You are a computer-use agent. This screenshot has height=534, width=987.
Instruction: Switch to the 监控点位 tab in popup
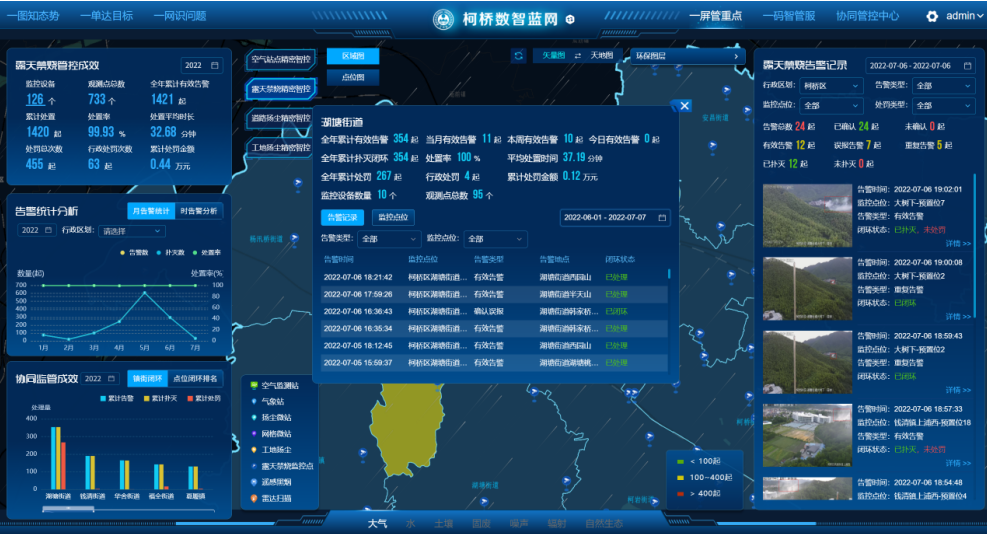393,217
